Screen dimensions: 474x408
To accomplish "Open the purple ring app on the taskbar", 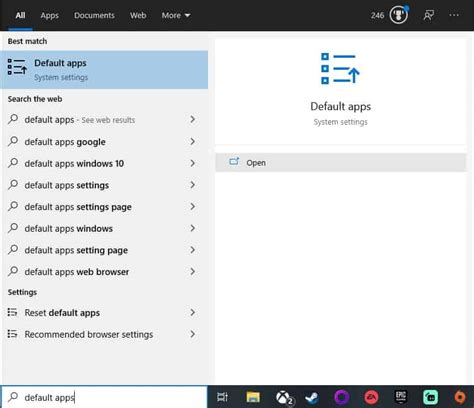I will 342,397.
